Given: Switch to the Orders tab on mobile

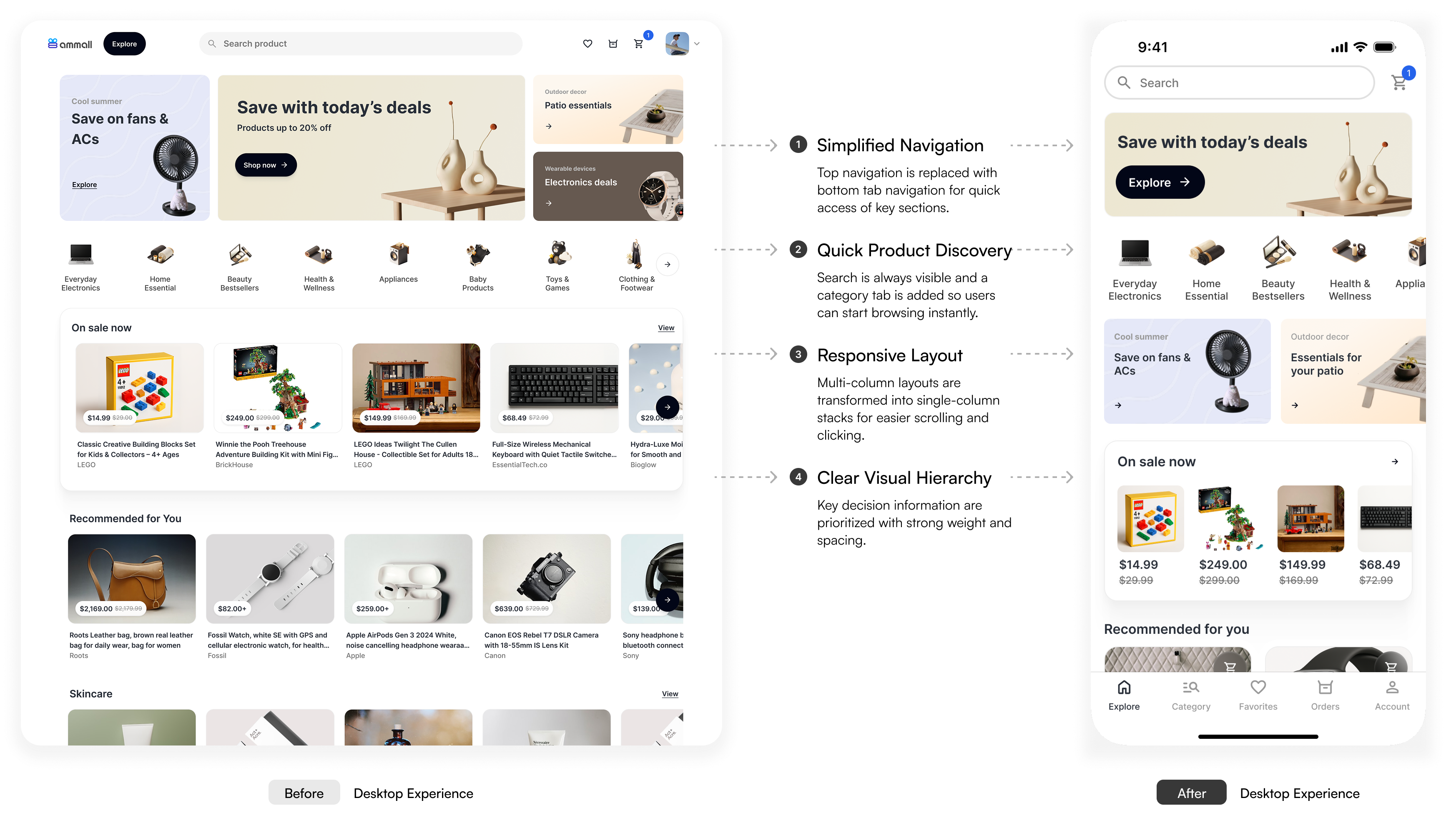Looking at the screenshot, I should coord(1325,695).
